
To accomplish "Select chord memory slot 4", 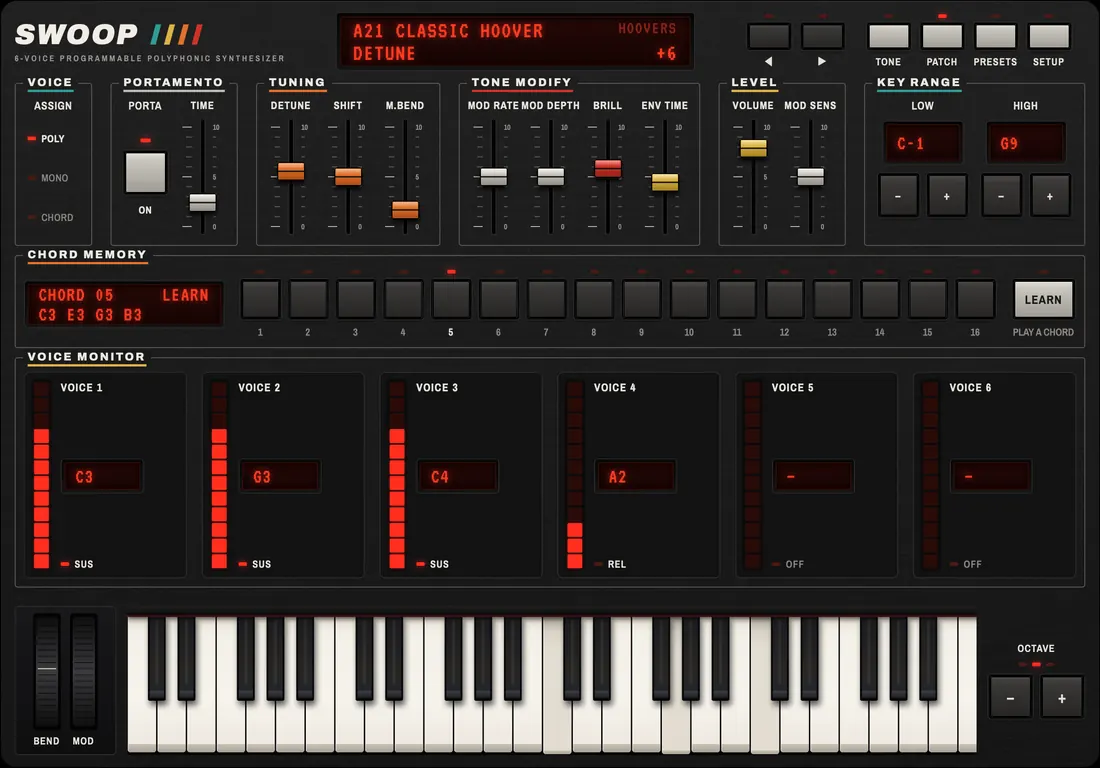I will click(x=403, y=299).
